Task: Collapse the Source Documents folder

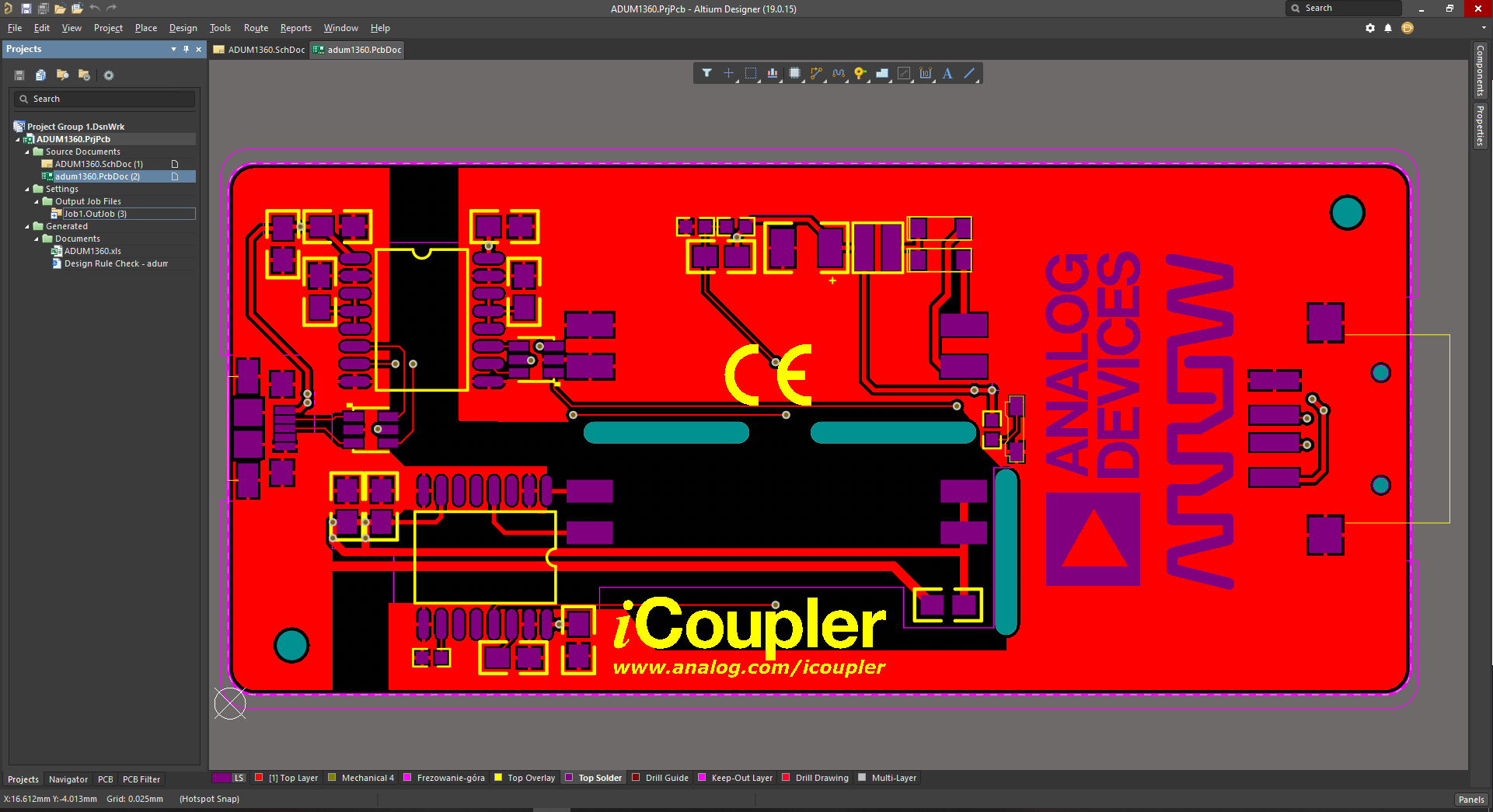Action: pos(27,152)
